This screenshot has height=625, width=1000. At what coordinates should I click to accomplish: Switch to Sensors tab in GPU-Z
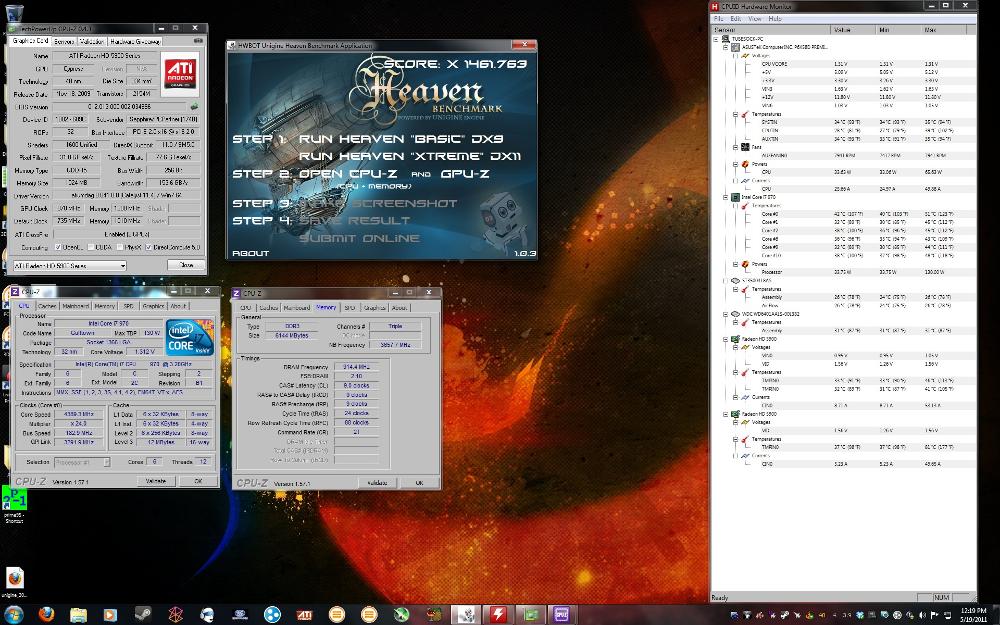[64, 41]
